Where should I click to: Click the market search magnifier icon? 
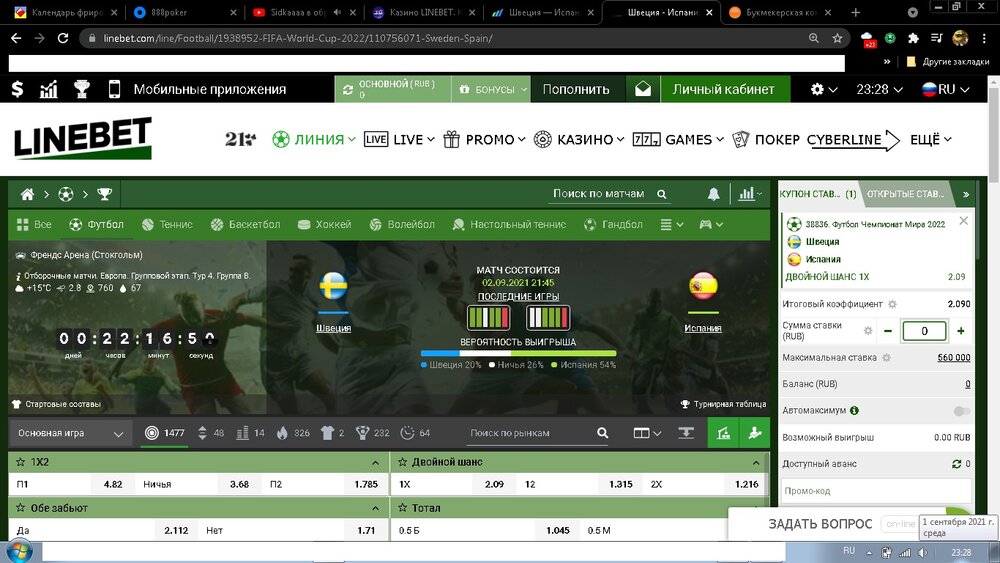click(x=603, y=433)
